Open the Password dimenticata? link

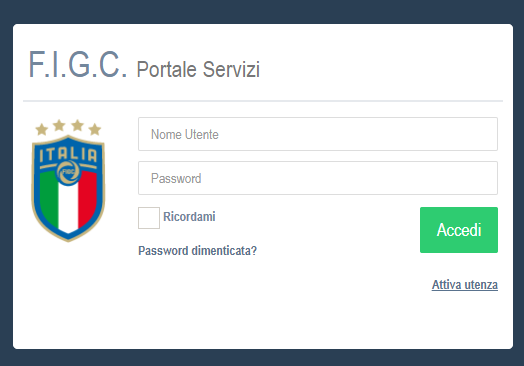pyautogui.click(x=198, y=251)
